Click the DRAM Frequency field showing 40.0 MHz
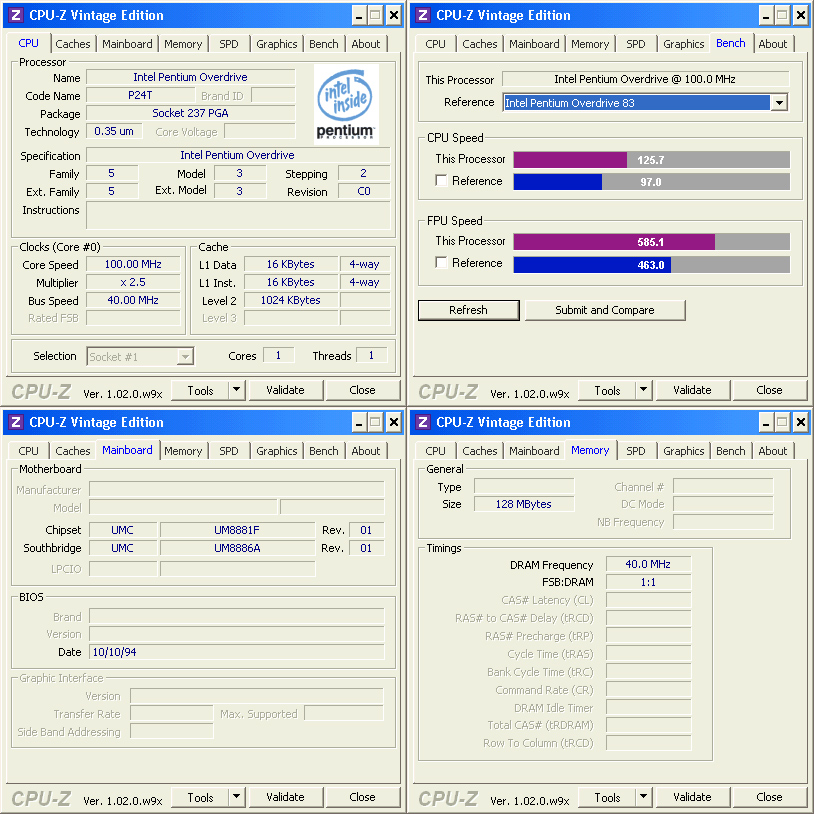 [x=647, y=564]
